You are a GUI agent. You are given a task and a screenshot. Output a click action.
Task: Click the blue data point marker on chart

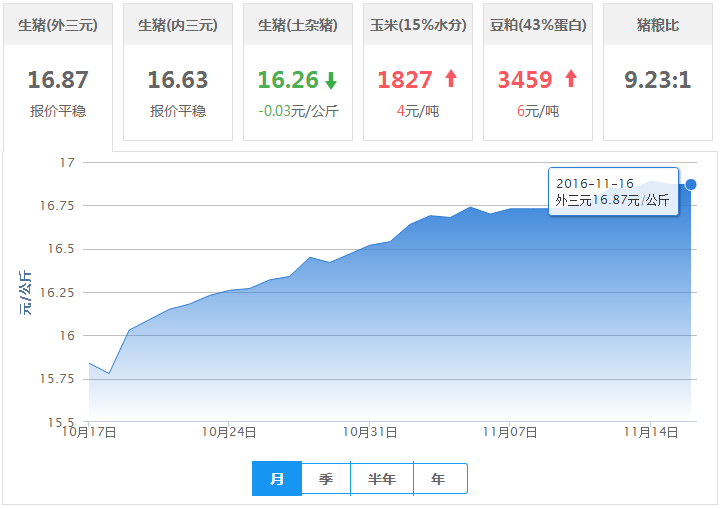coord(691,184)
